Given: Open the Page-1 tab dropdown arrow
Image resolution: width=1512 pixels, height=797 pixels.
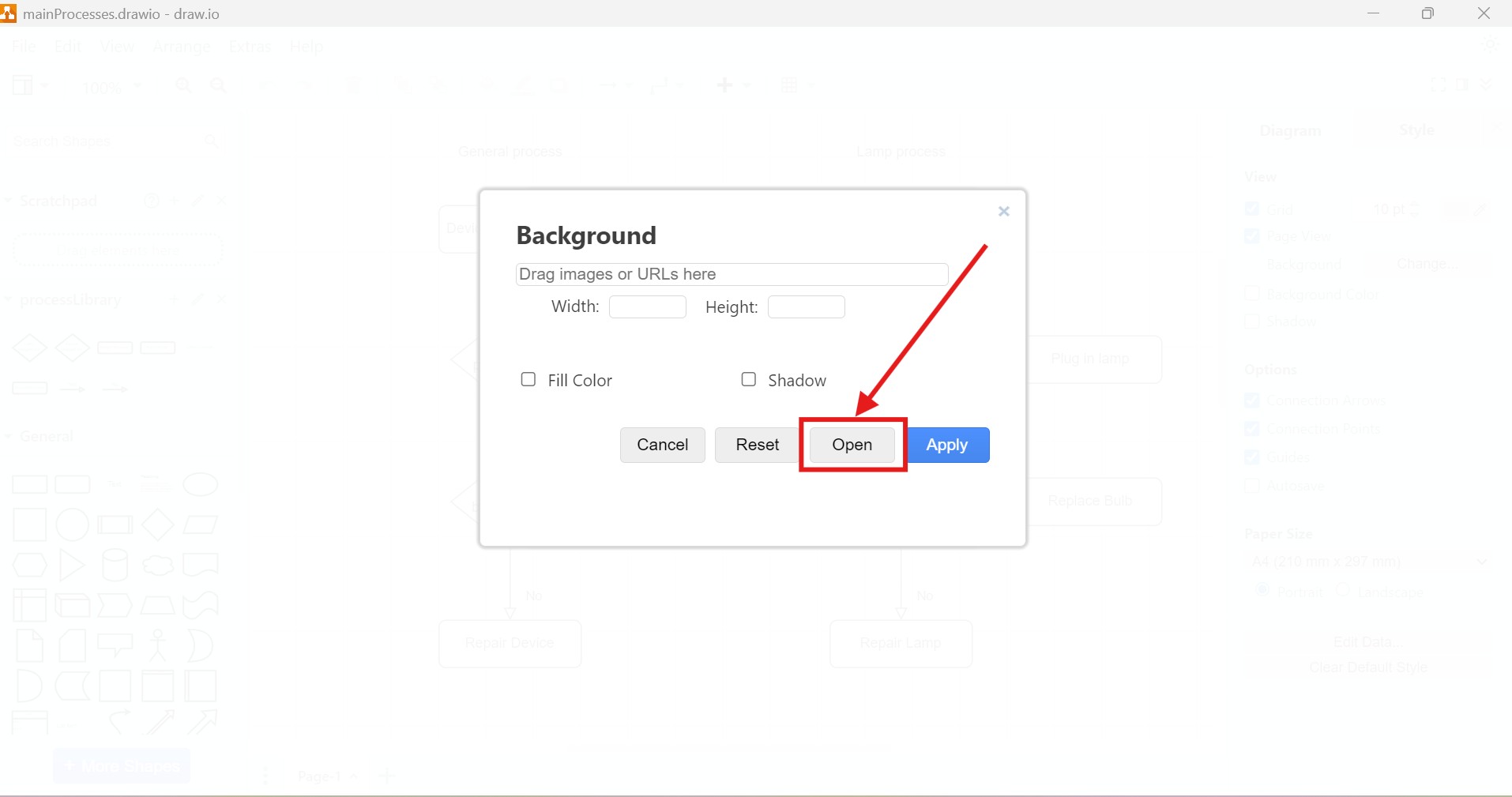Looking at the screenshot, I should [353, 776].
